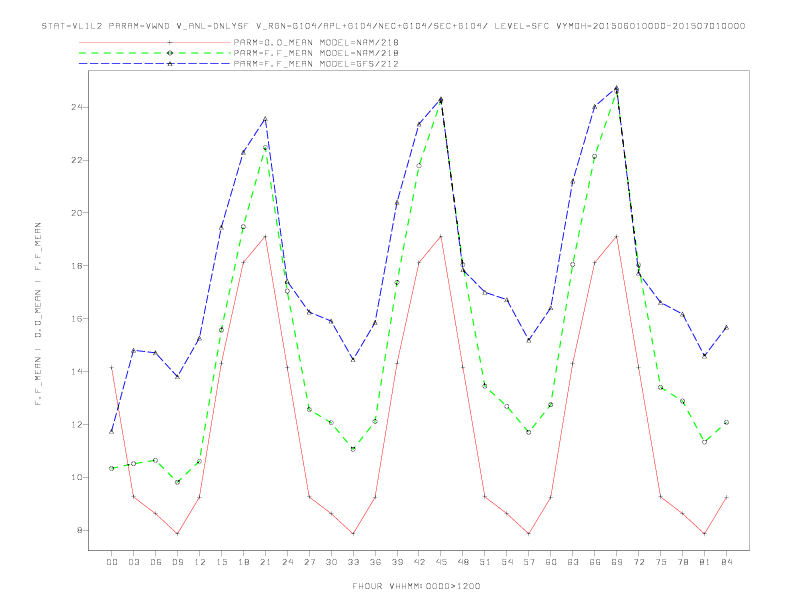Click the x-axis title FHOUR VHHMM:0000>1200

416,586
